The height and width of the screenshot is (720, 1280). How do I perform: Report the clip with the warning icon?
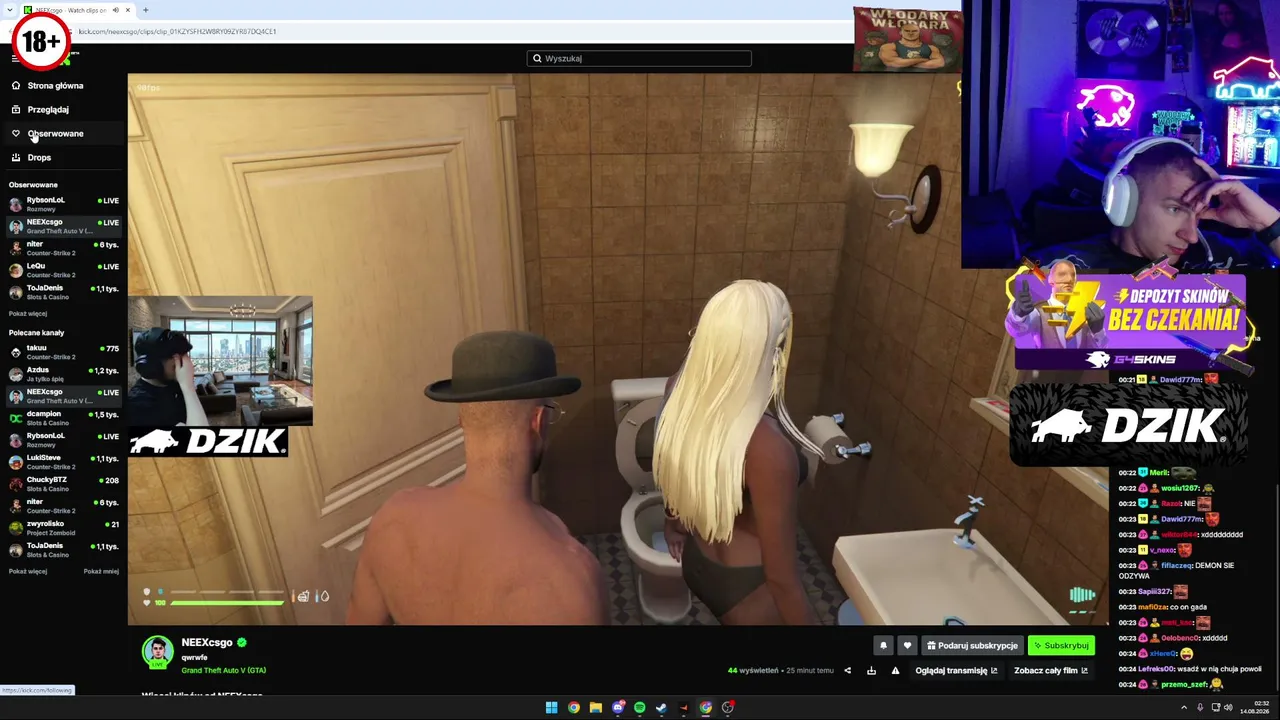point(895,671)
